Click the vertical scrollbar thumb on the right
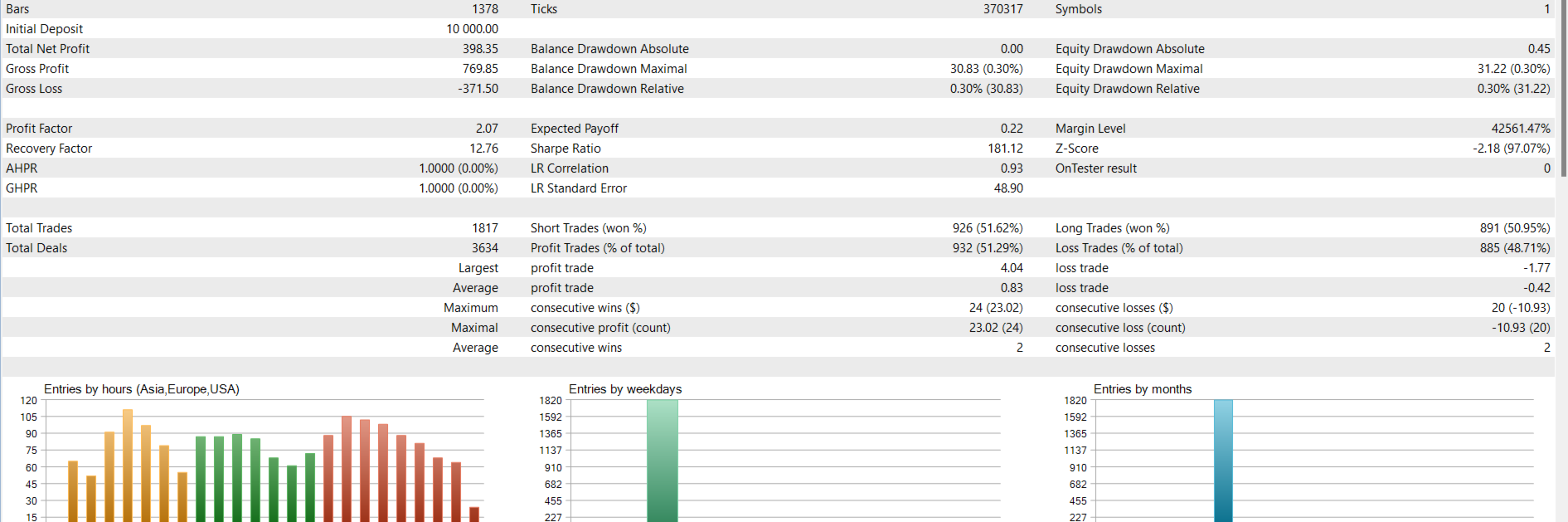 1564,87
